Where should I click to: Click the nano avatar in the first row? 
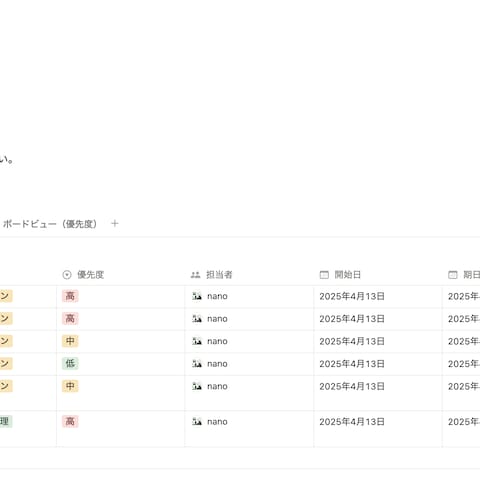[197, 296]
